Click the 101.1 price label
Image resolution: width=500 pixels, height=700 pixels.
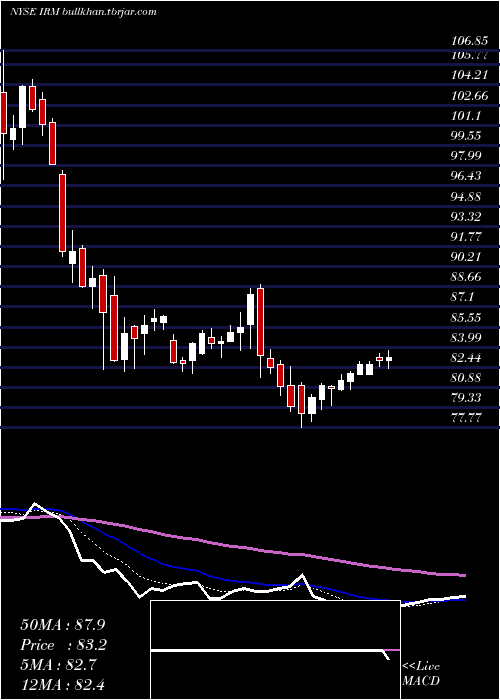point(466,116)
